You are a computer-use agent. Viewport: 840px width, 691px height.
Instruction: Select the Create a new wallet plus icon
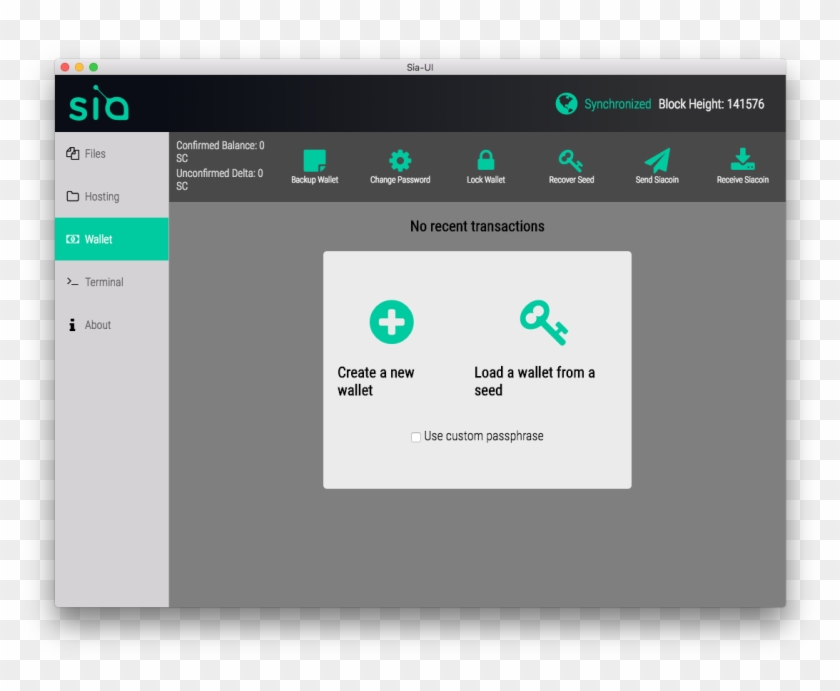point(391,321)
